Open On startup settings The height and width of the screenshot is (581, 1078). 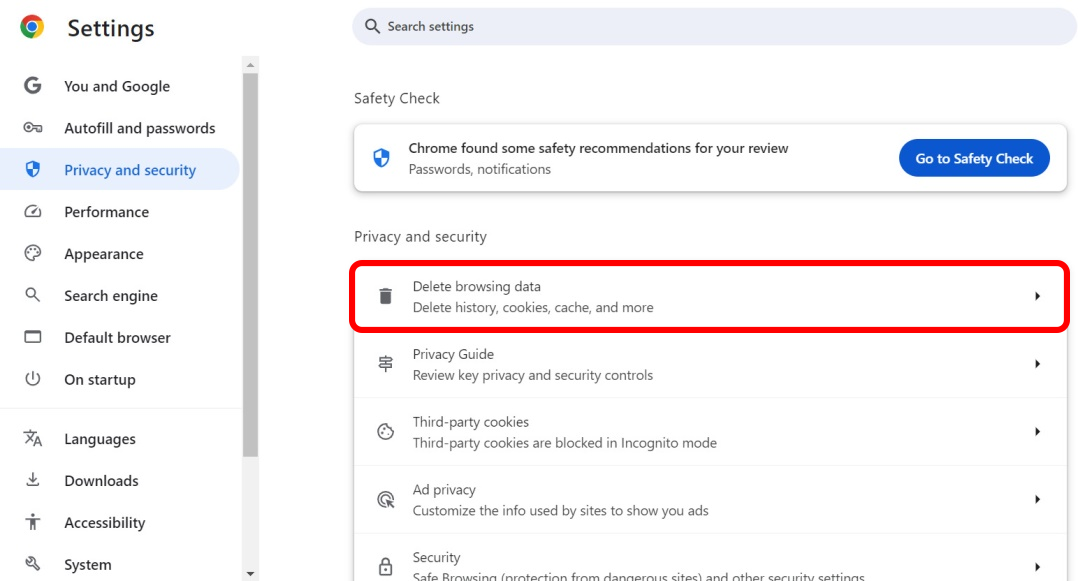pos(120,380)
